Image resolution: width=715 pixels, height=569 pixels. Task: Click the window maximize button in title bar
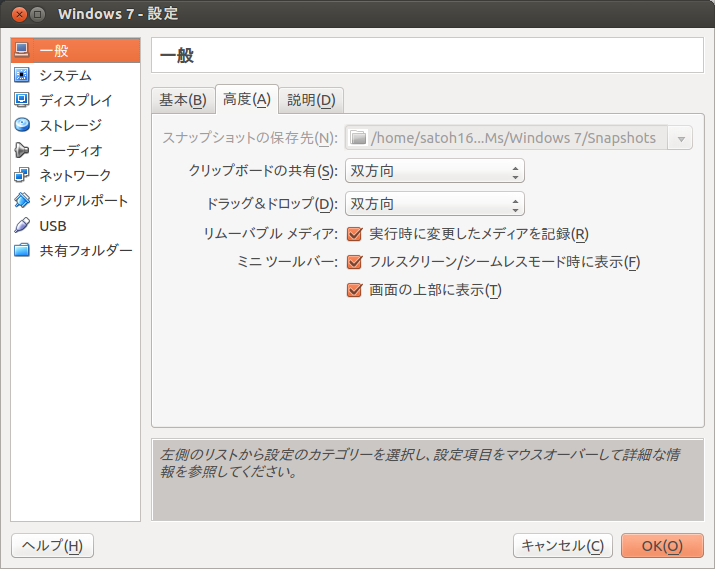coord(37,15)
